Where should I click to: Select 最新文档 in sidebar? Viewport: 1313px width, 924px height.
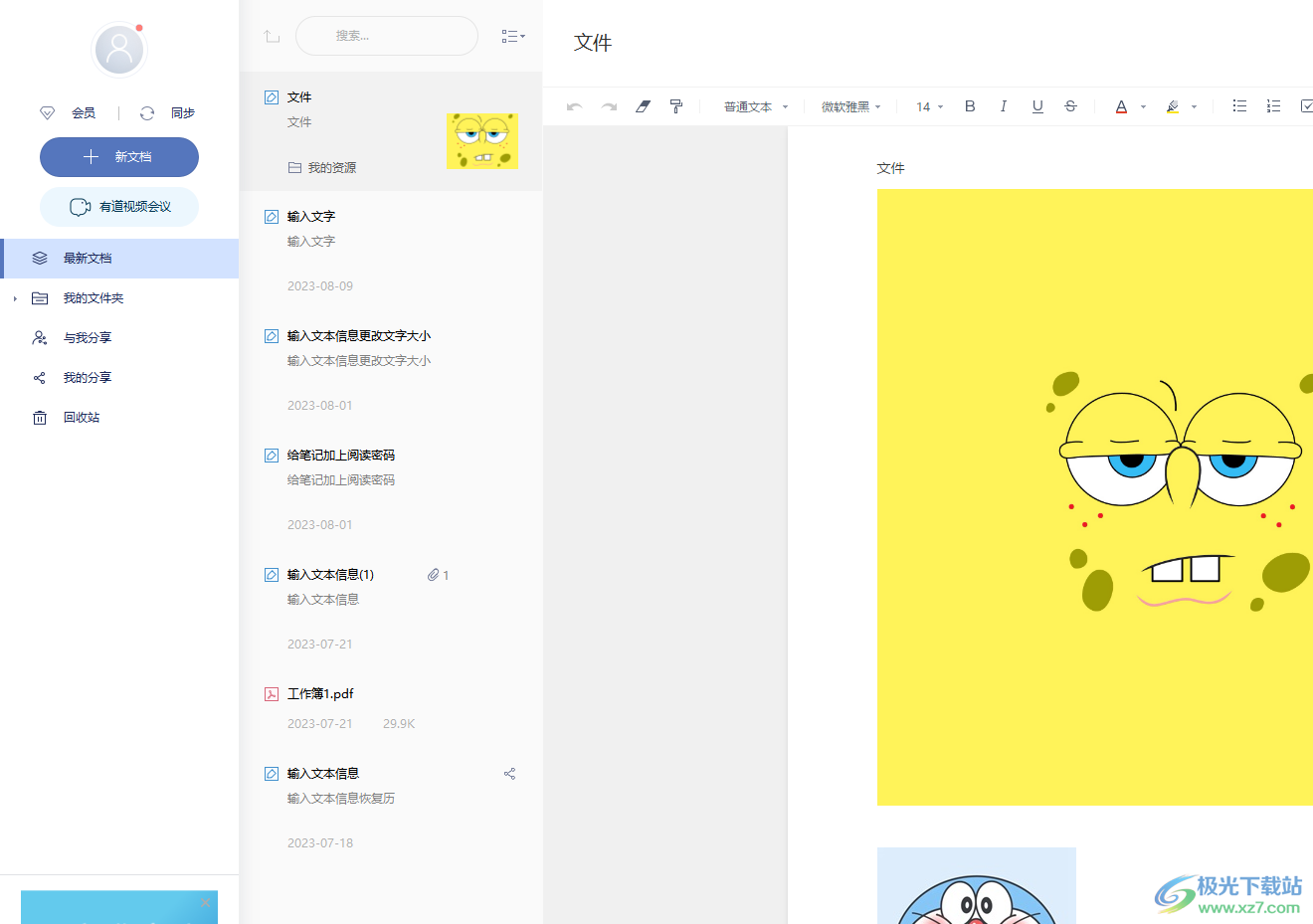[119, 259]
